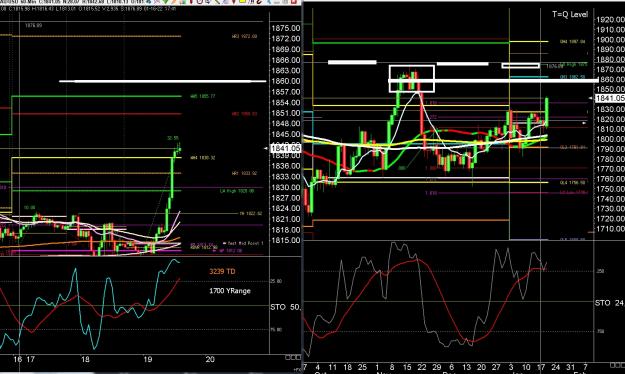Click 1760.00 on the right chart price axis

click(x=610, y=179)
